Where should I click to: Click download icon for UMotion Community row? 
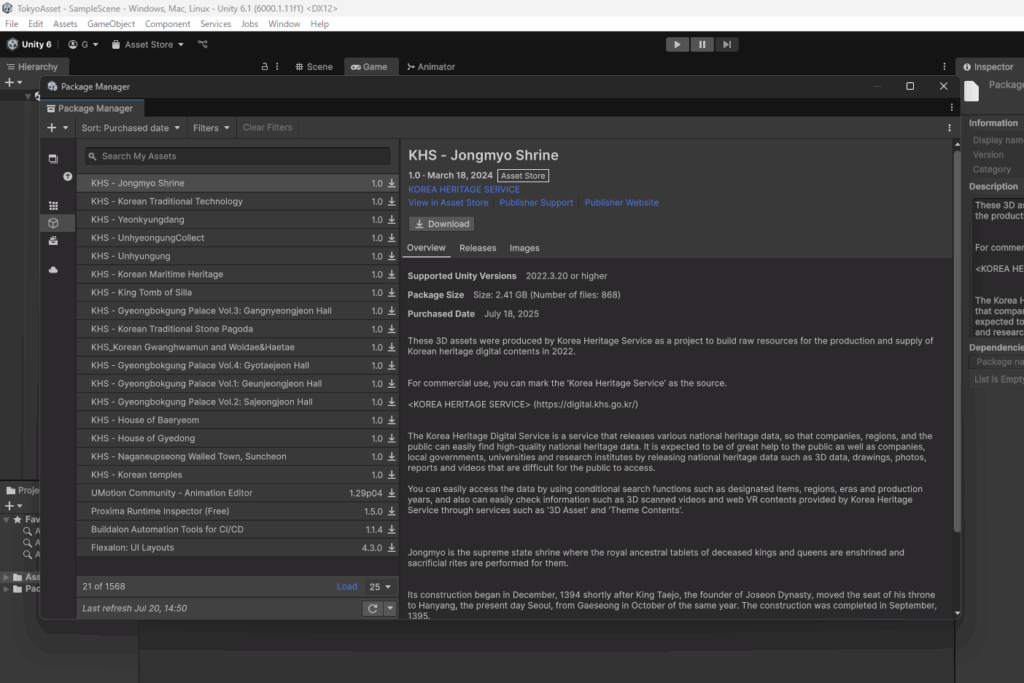tap(392, 493)
